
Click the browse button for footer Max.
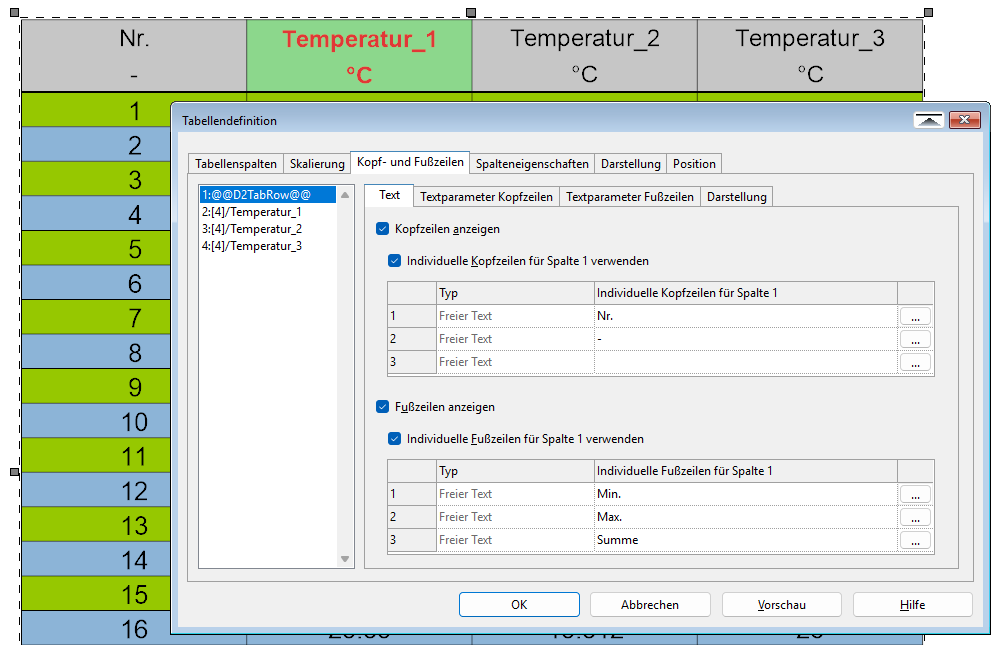915,517
